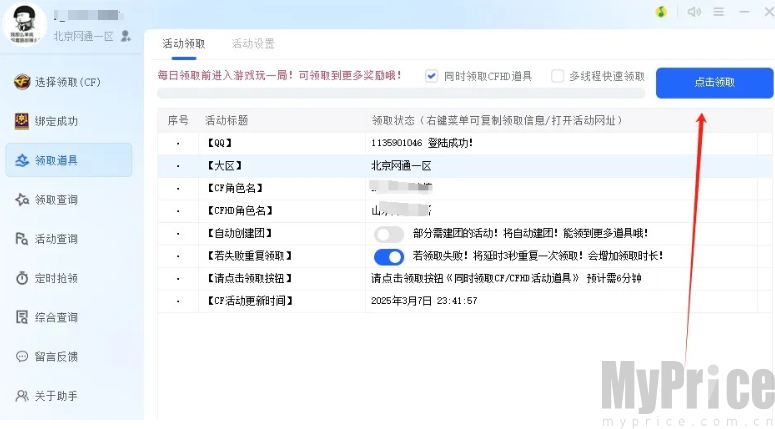Select the 【CF角色名】 row title
The width and height of the screenshot is (775, 429).
coord(235,188)
